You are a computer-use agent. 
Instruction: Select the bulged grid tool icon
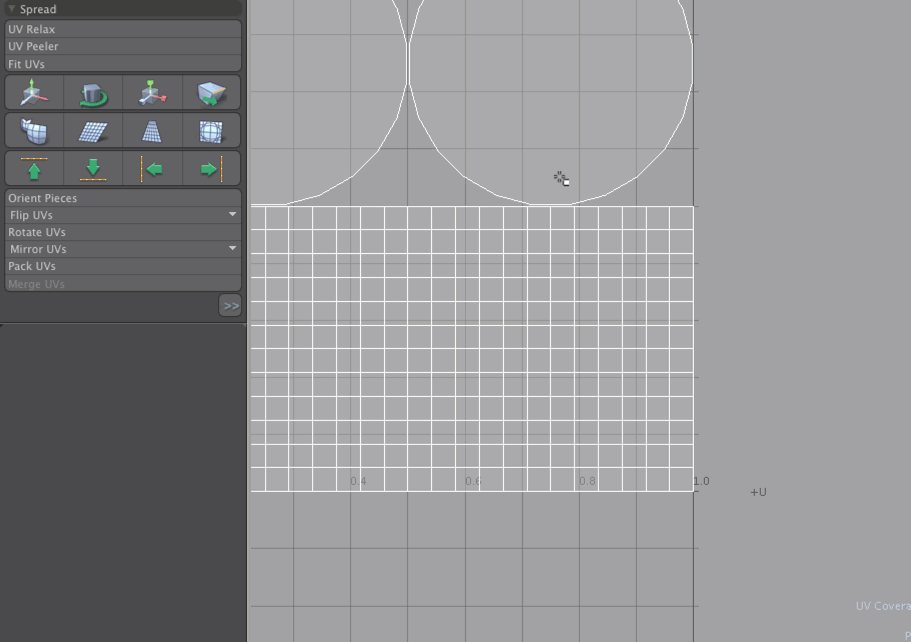click(x=211, y=131)
